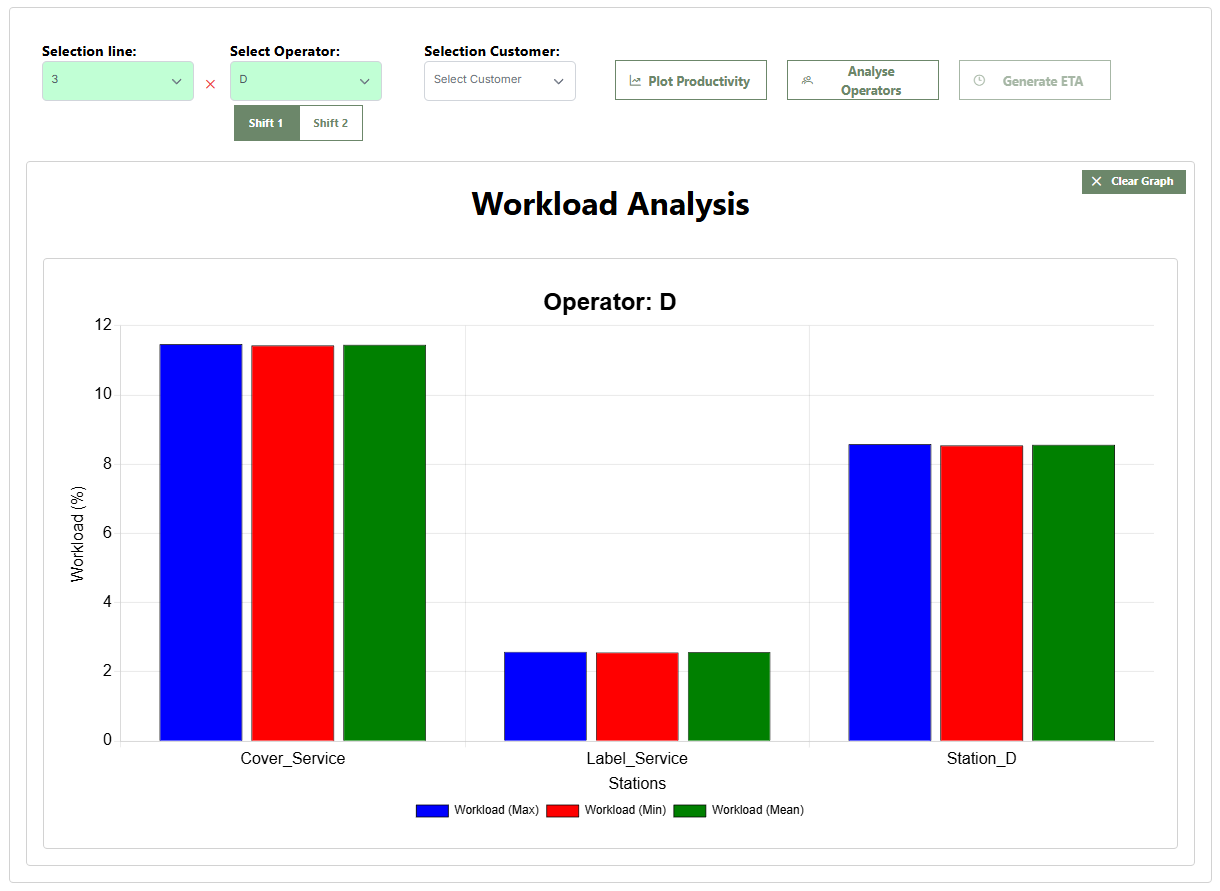Open the Select Customer dropdown
The width and height of the screenshot is (1220, 891).
(500, 81)
